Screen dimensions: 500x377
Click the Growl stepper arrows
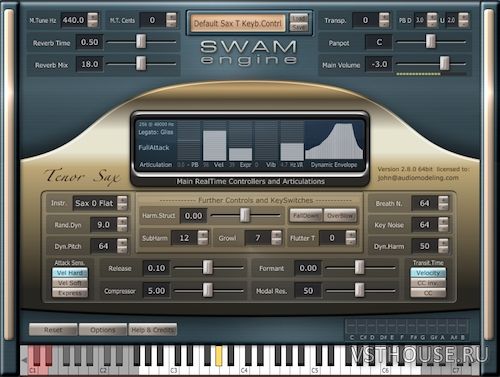276,238
